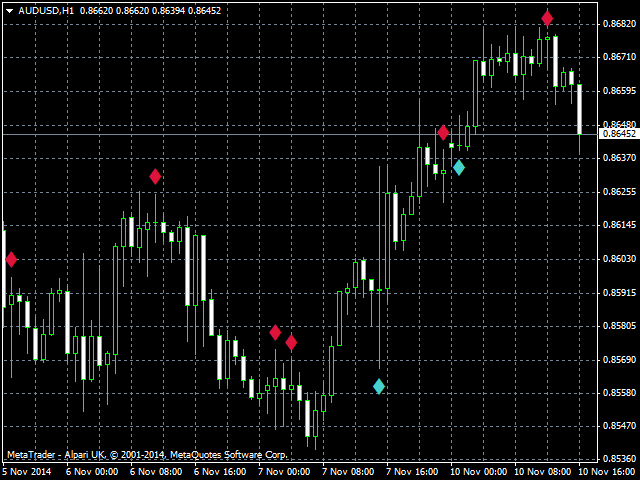Click the 0.86820 price scale label
Screen dimensions: 640x480
point(619,24)
